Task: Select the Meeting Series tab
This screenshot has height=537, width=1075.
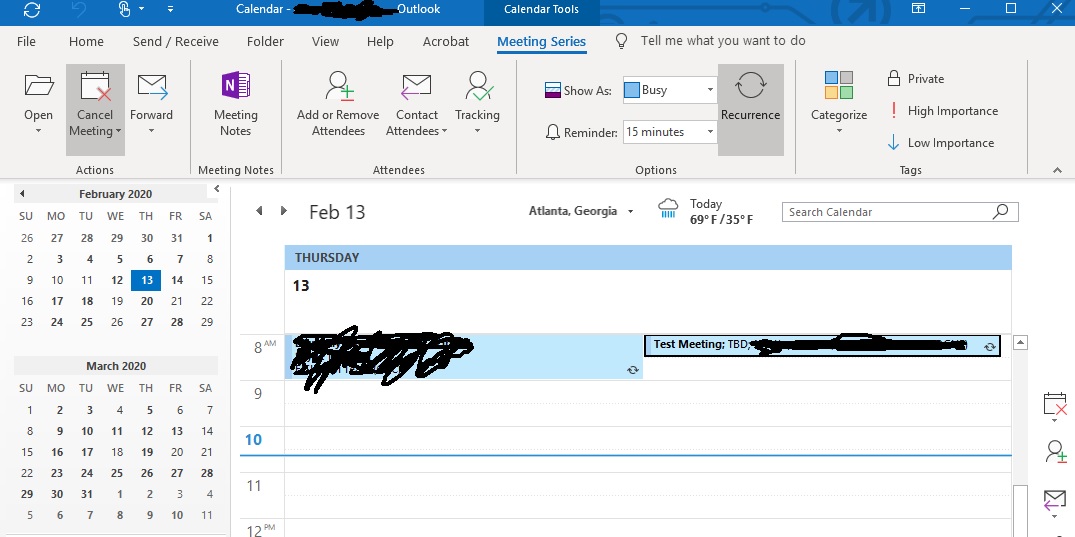Action: (x=542, y=41)
